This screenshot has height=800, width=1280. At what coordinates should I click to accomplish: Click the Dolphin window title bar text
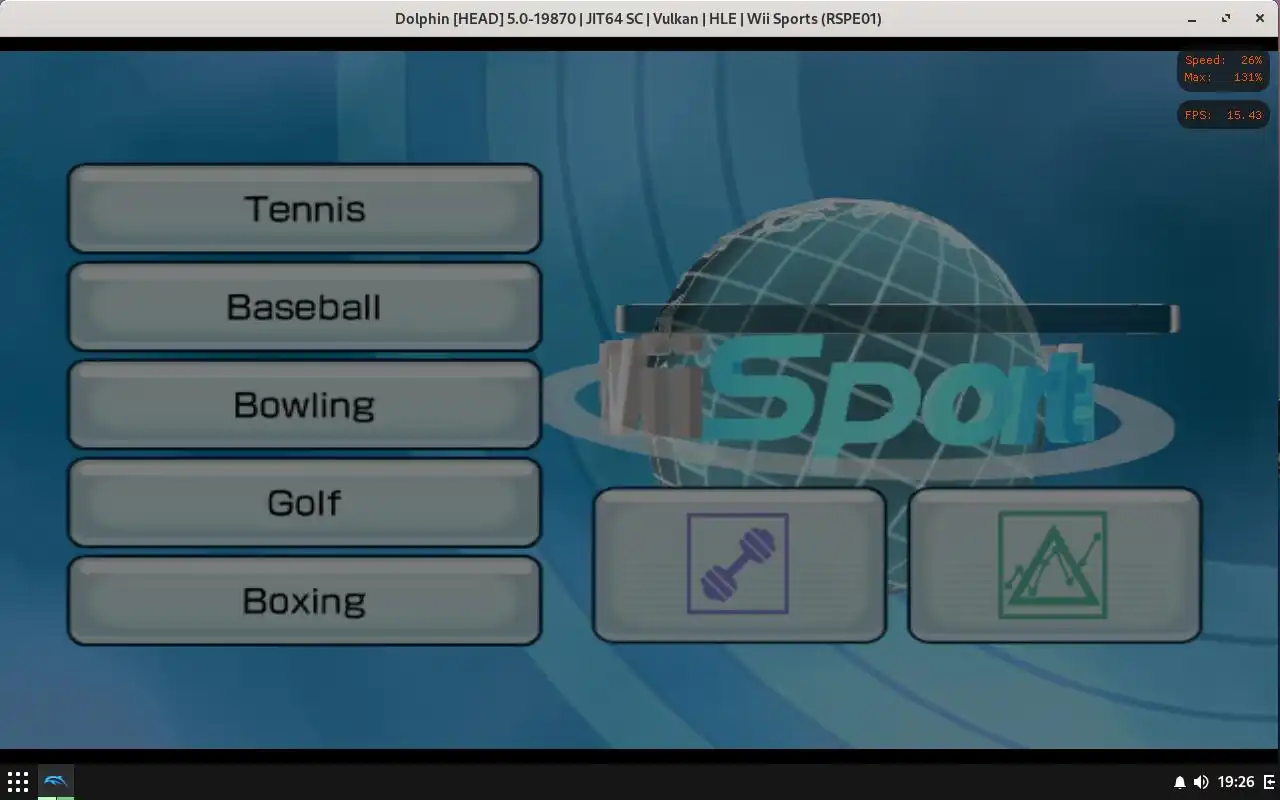638,19
